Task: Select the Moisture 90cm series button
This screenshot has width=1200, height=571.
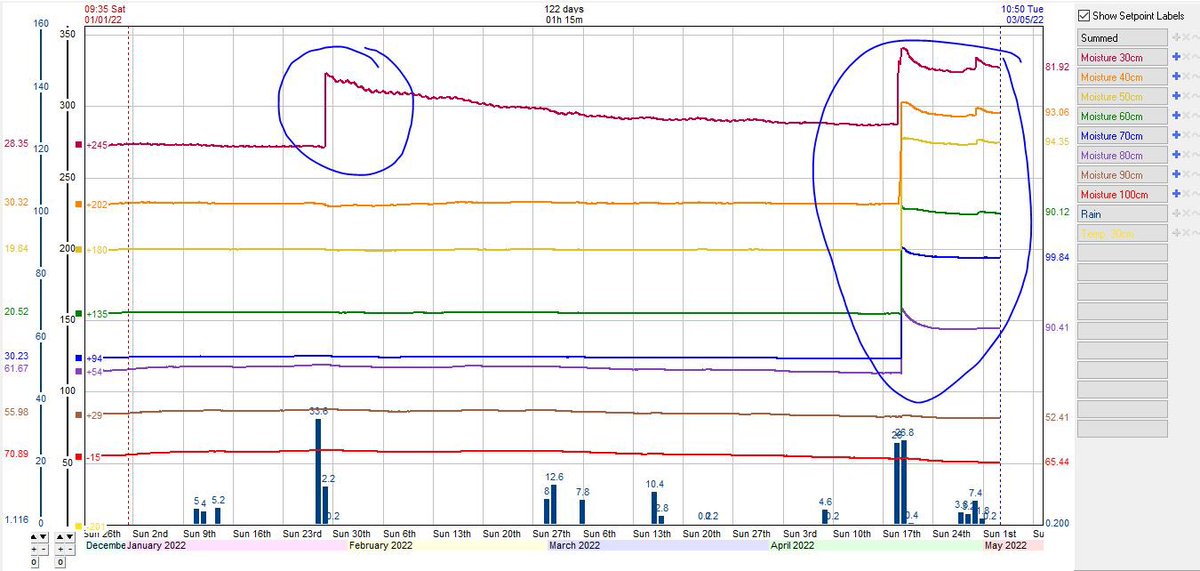Action: 1122,175
